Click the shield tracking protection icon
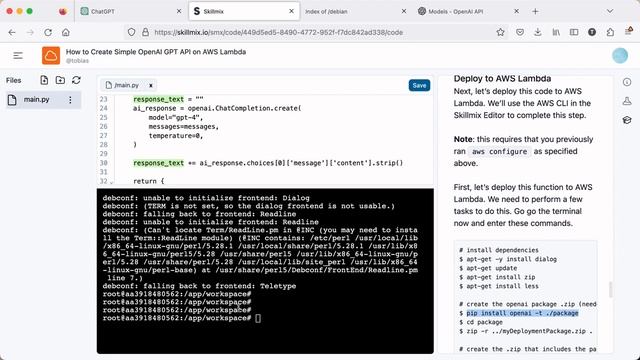The width and height of the screenshot is (640, 360). click(x=131, y=32)
